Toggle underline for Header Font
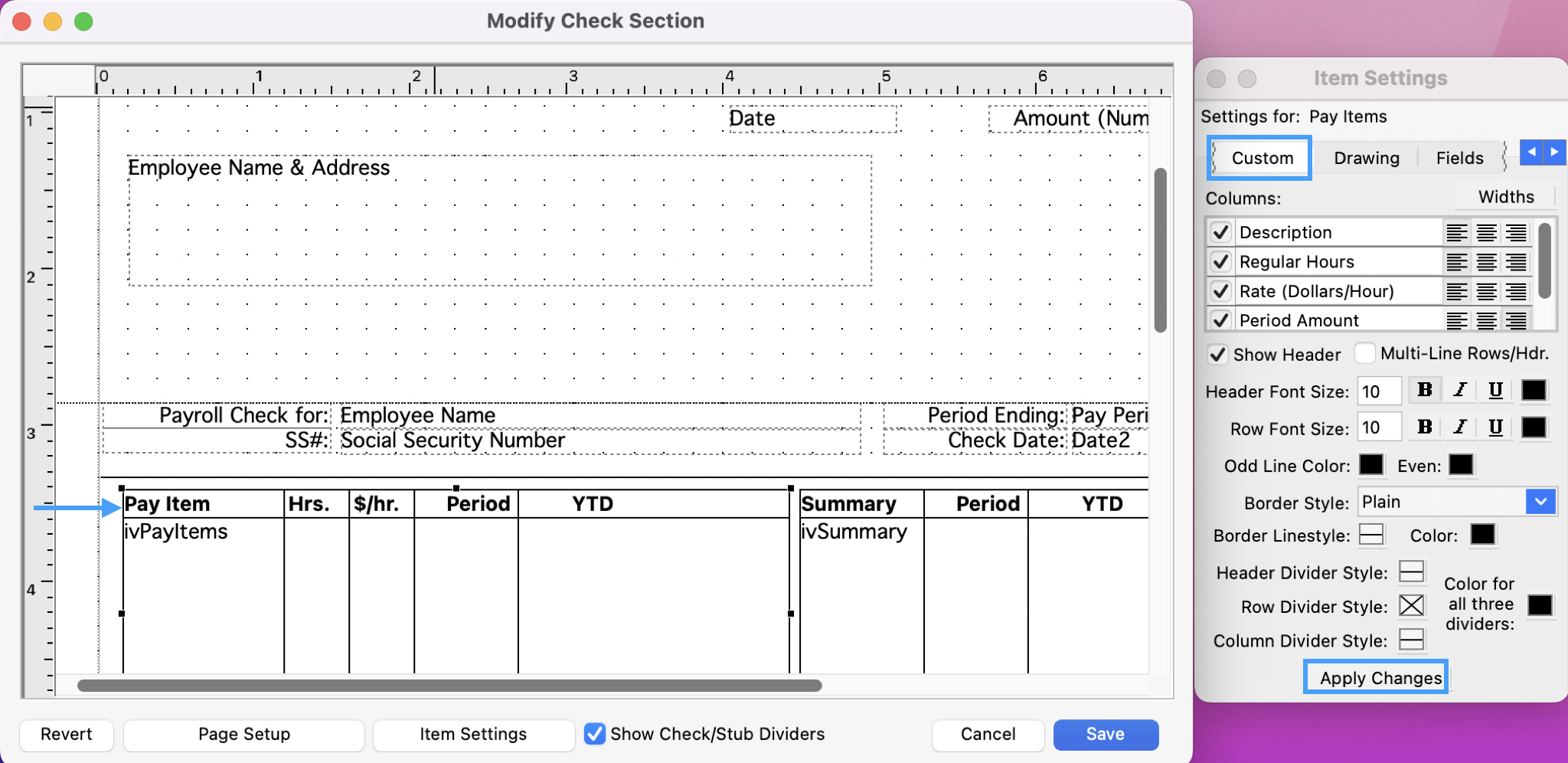The height and width of the screenshot is (763, 1568). 1495,391
